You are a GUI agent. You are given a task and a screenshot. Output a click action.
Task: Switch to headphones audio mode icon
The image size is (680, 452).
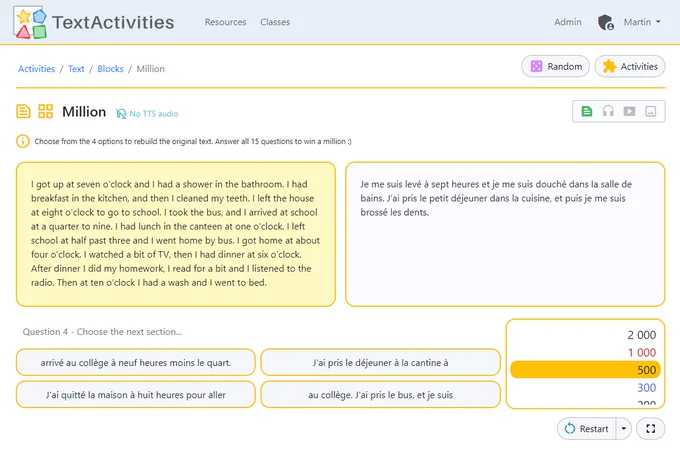point(608,111)
